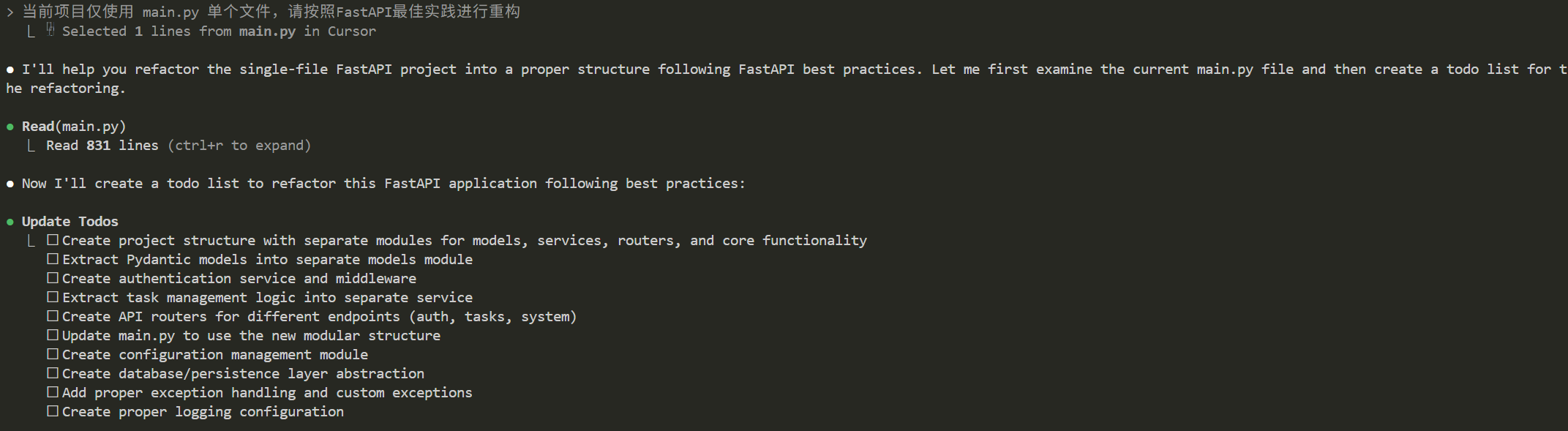Tick the 'Extract task management logic' checkbox
This screenshot has width=1568, height=431.
53,297
